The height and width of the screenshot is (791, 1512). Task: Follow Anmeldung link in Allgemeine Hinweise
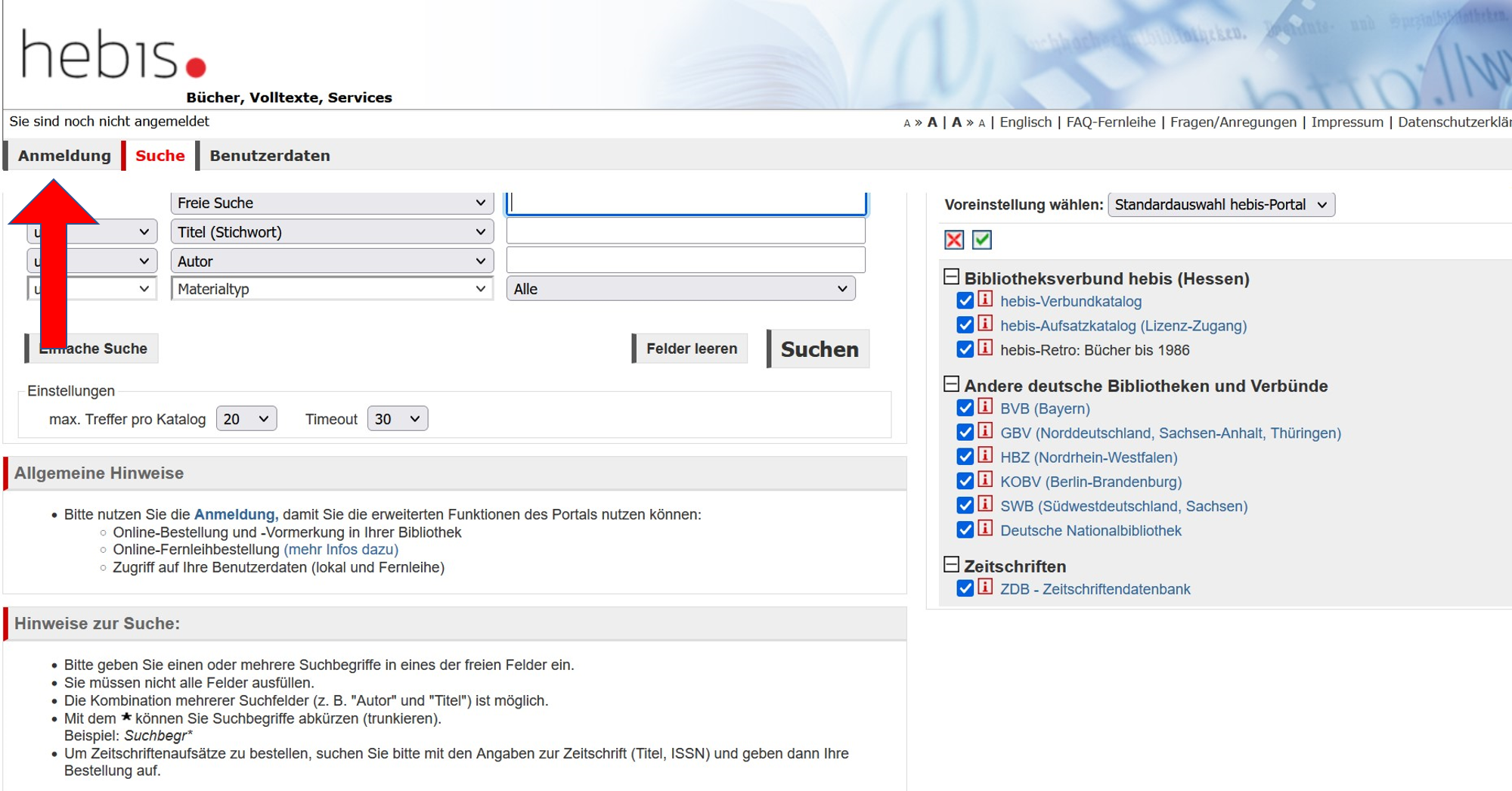tap(236, 514)
